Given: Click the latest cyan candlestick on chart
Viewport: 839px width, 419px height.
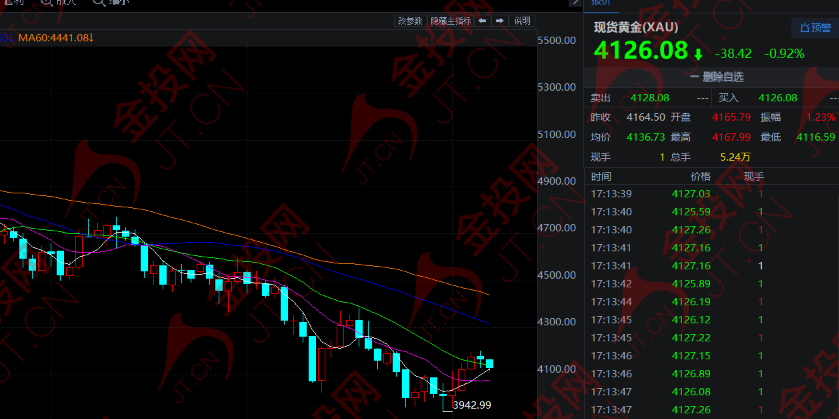Looking at the screenshot, I should [x=490, y=364].
